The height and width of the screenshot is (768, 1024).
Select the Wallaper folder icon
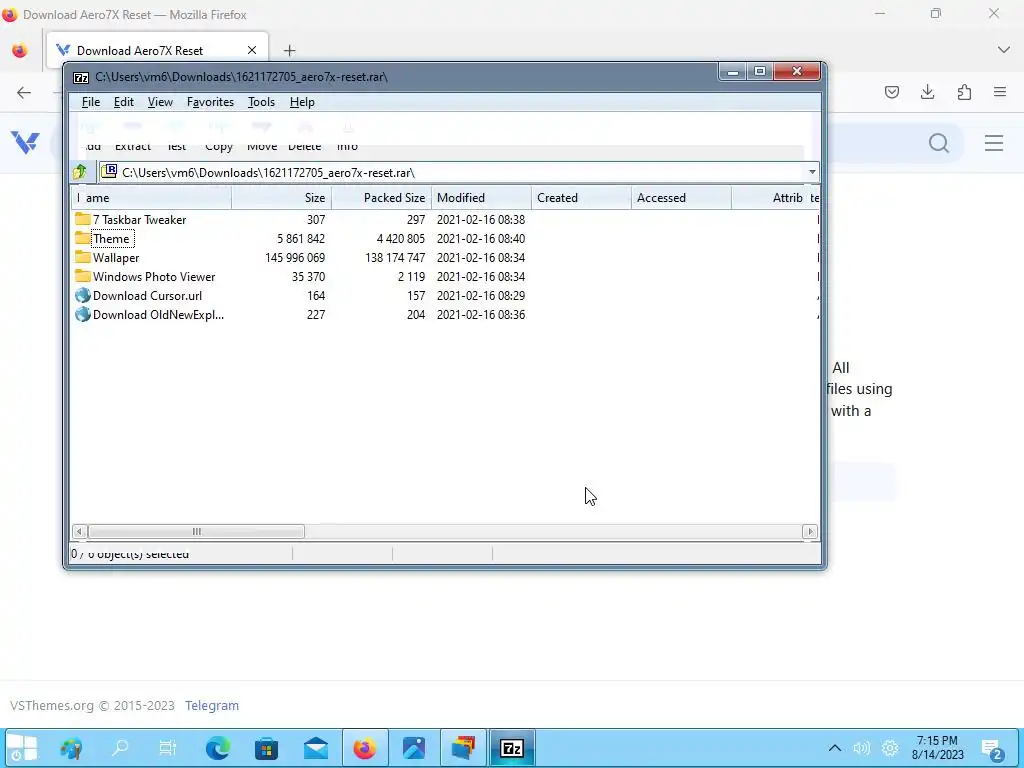click(82, 257)
